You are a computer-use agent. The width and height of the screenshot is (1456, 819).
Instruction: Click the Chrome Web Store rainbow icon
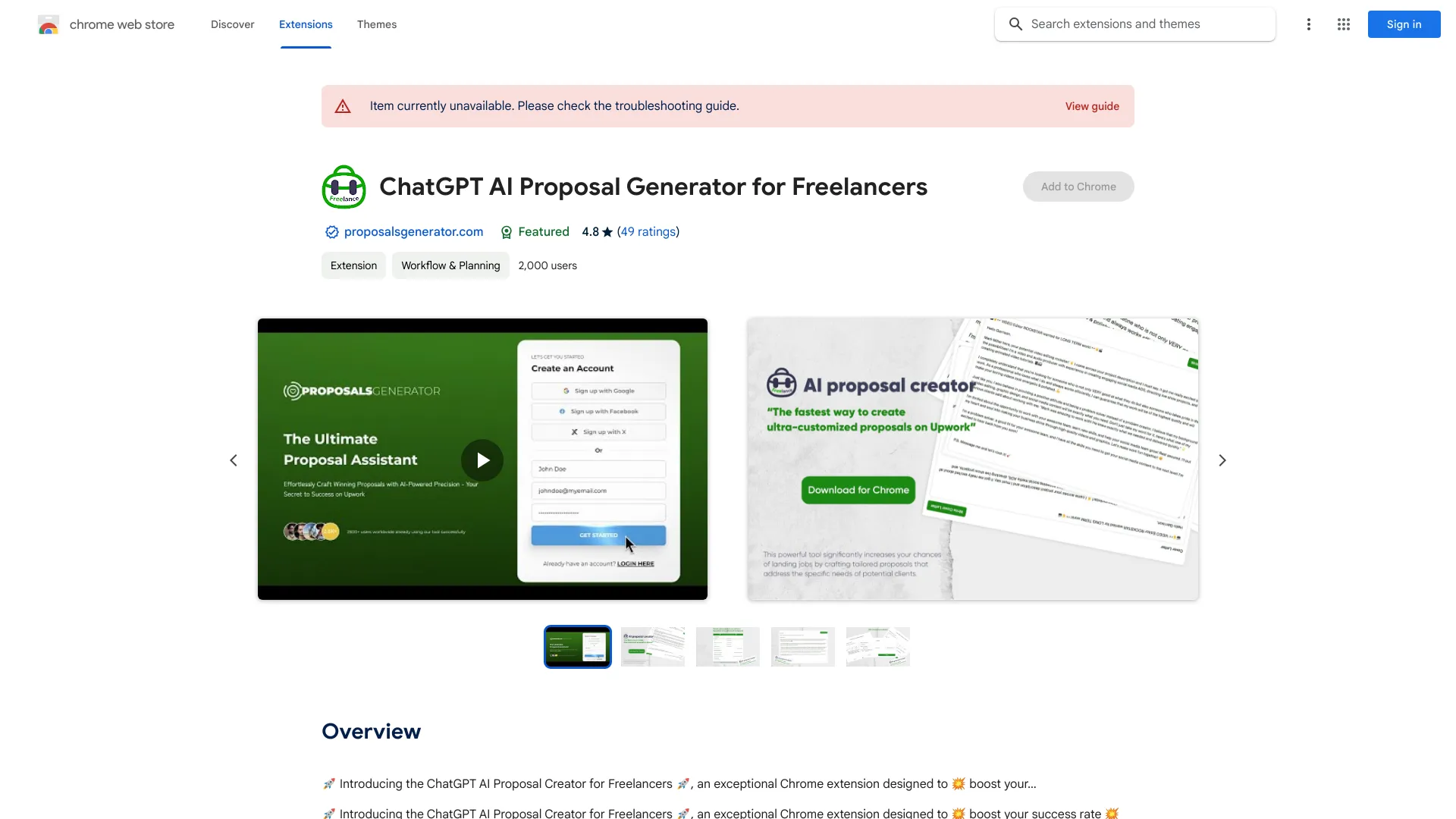point(48,24)
